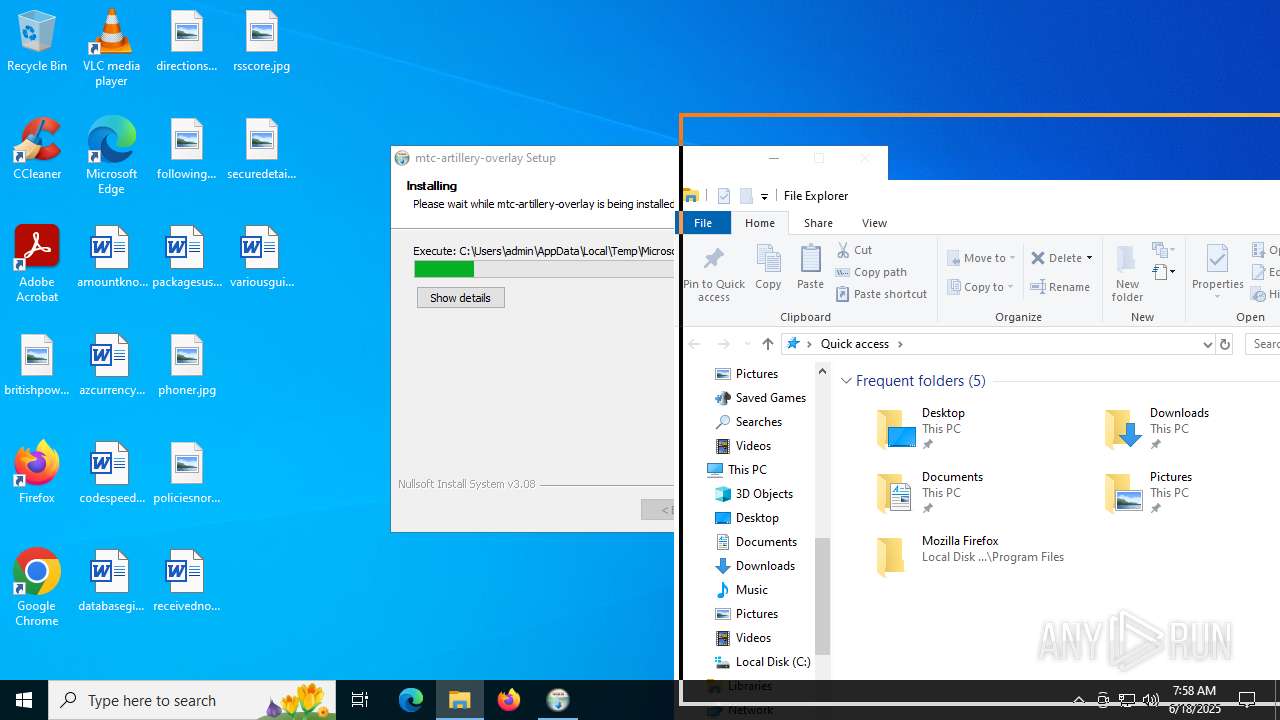Click the Rename command
This screenshot has height=720, width=1280.
[x=1060, y=287]
